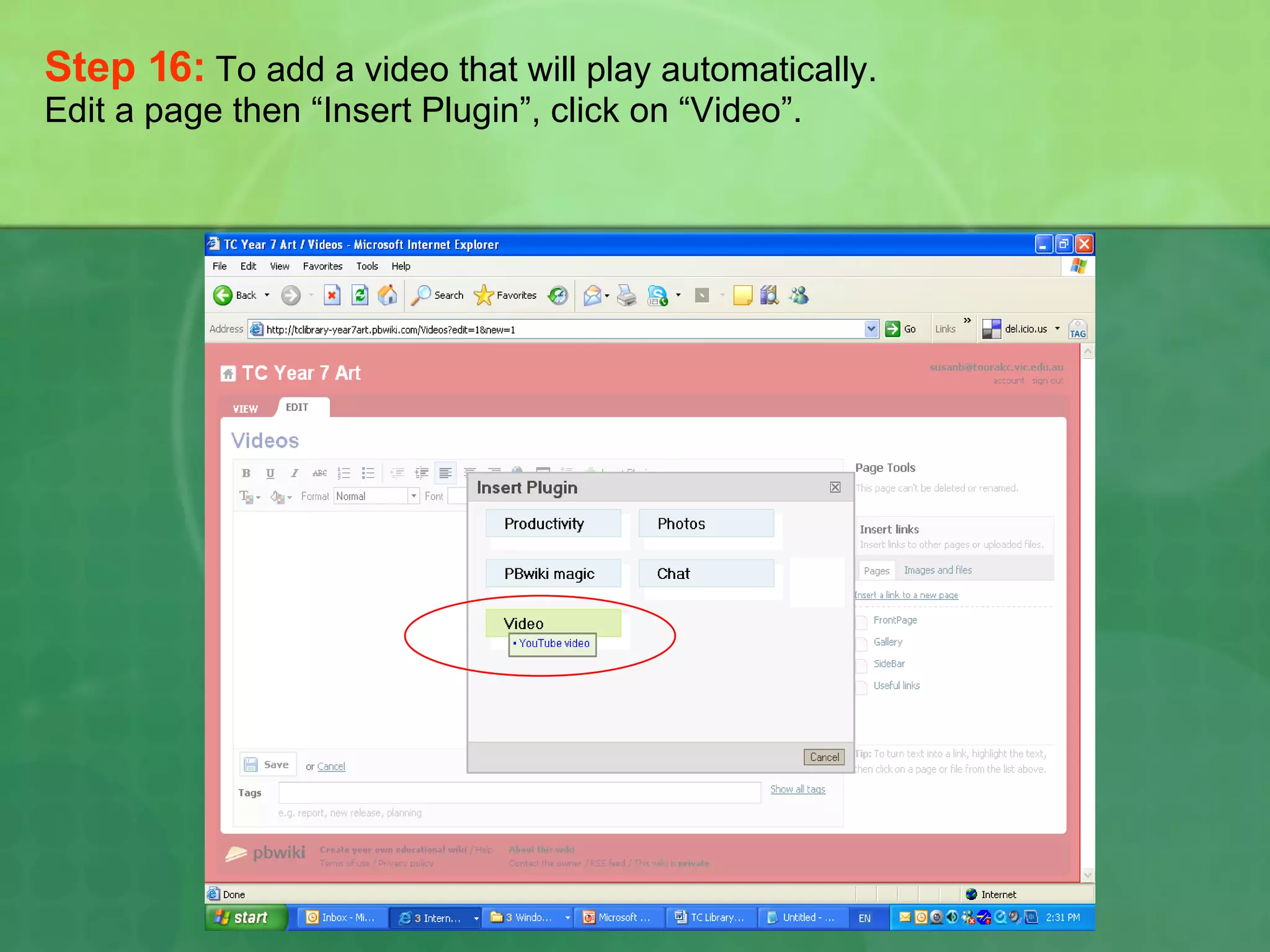This screenshot has width=1270, height=952.
Task: Close the Insert Plugin dialog
Action: pyautogui.click(x=835, y=487)
